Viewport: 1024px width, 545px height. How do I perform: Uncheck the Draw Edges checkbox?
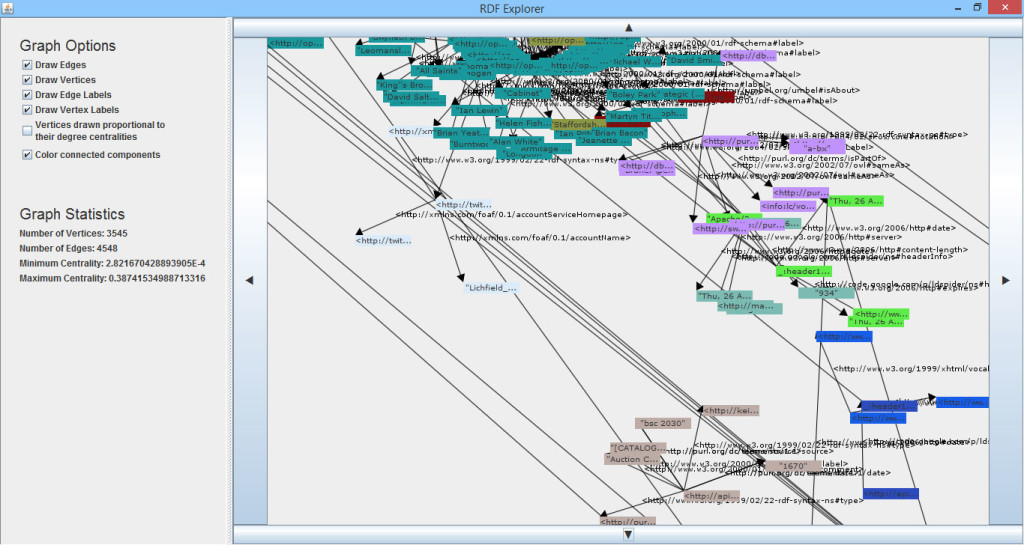pyautogui.click(x=28, y=66)
